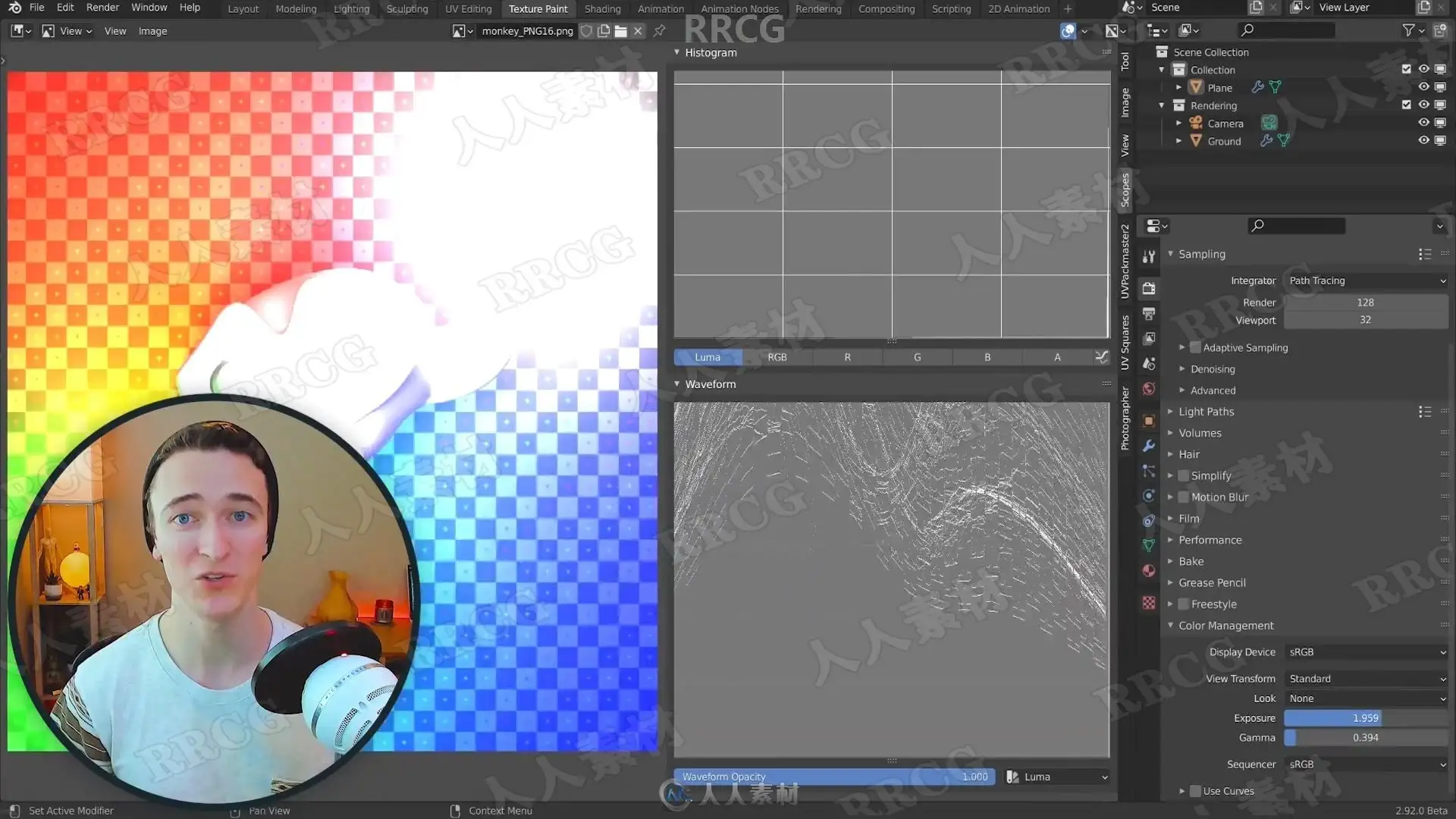Open the View Transform Standard dropdown
This screenshot has height=819, width=1456.
1366,679
